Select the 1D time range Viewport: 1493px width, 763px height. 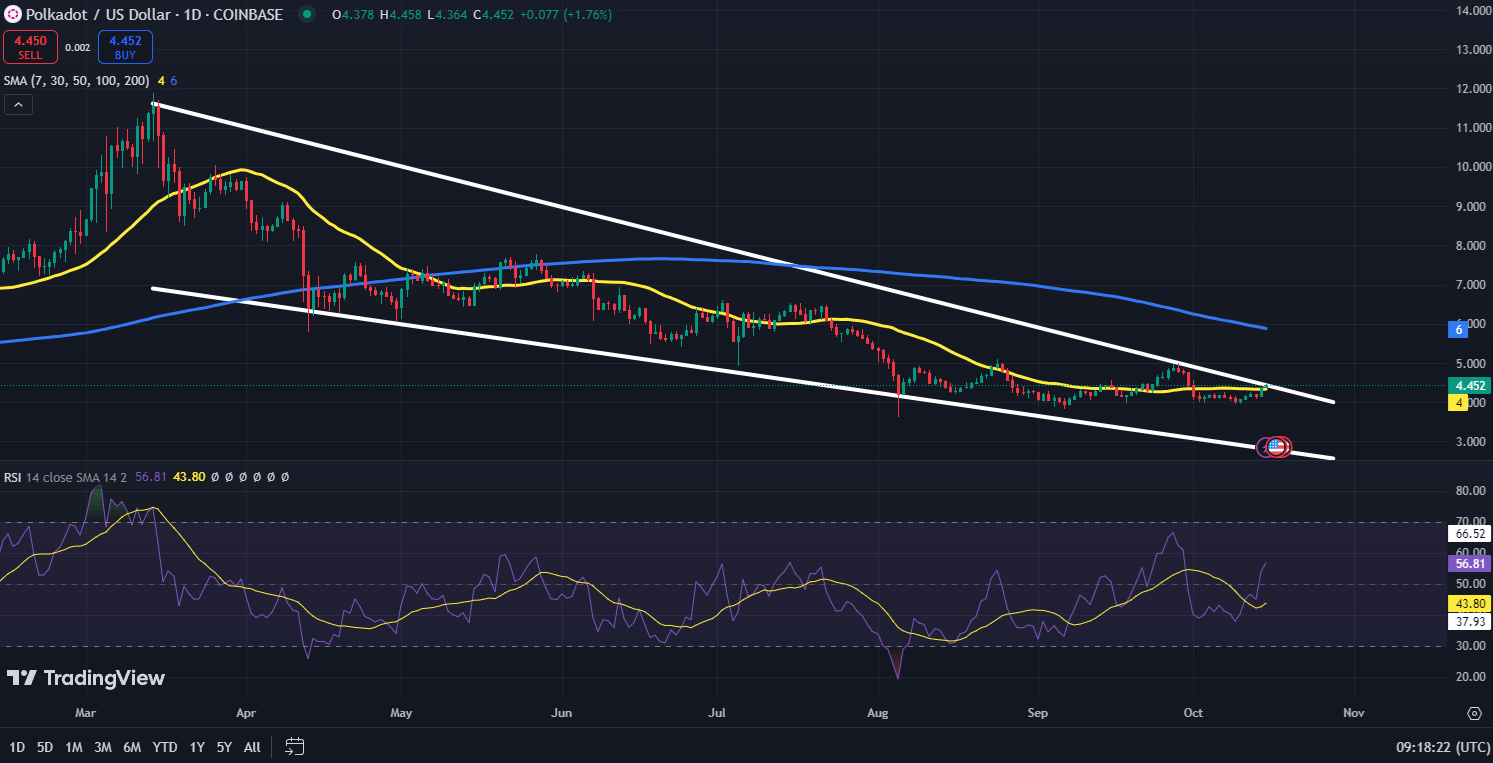[17, 747]
